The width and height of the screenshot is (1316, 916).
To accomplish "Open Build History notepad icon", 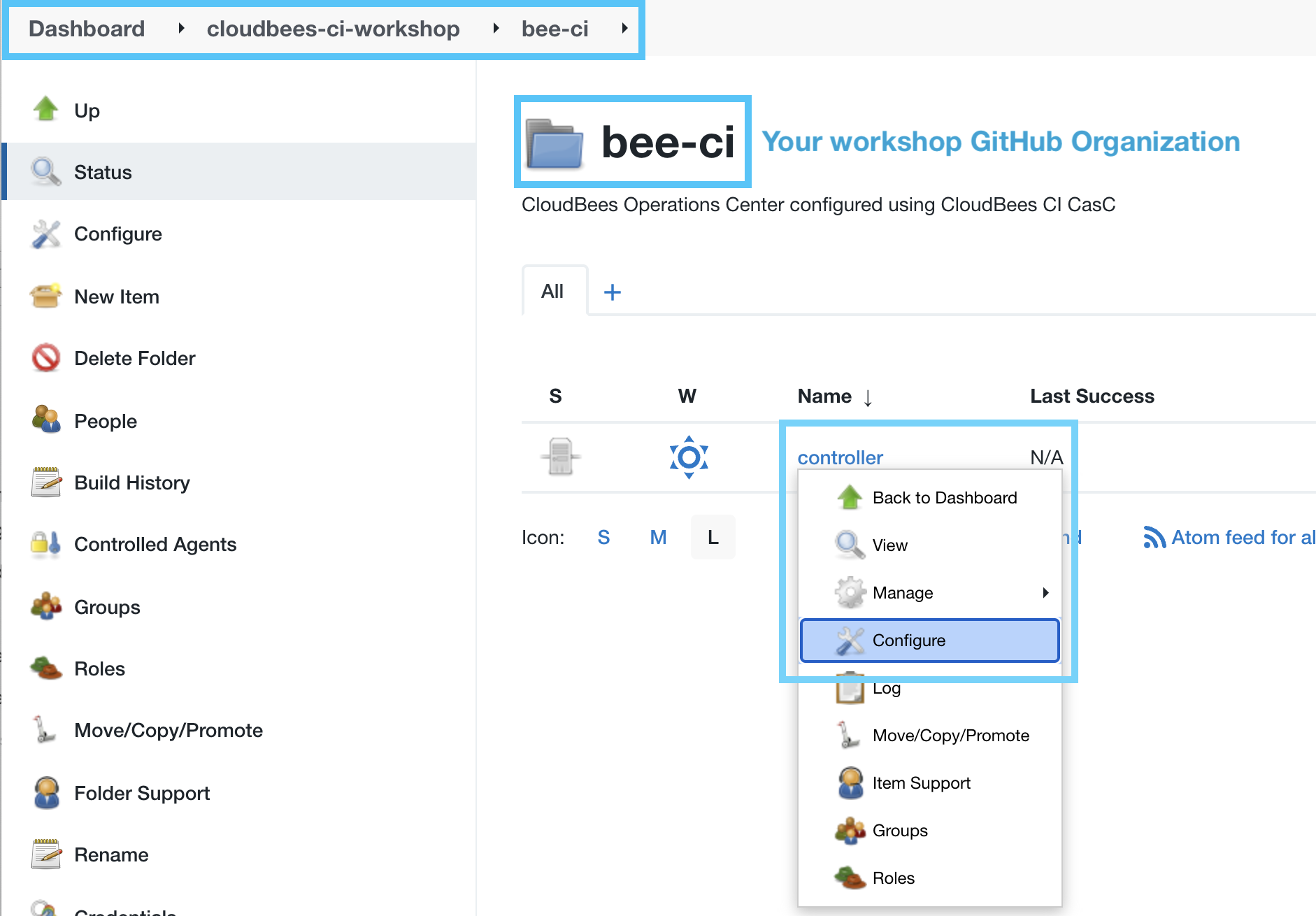I will coord(46,482).
